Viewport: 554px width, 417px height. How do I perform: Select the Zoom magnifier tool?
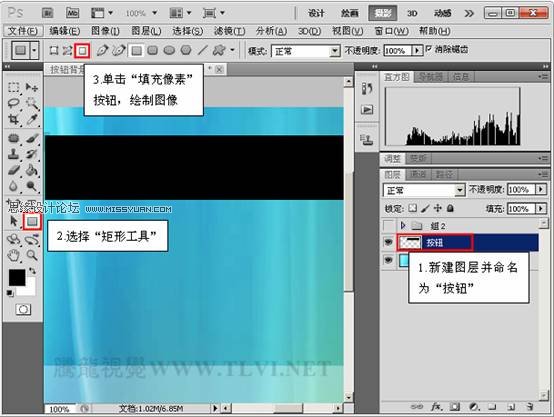pyautogui.click(x=32, y=255)
